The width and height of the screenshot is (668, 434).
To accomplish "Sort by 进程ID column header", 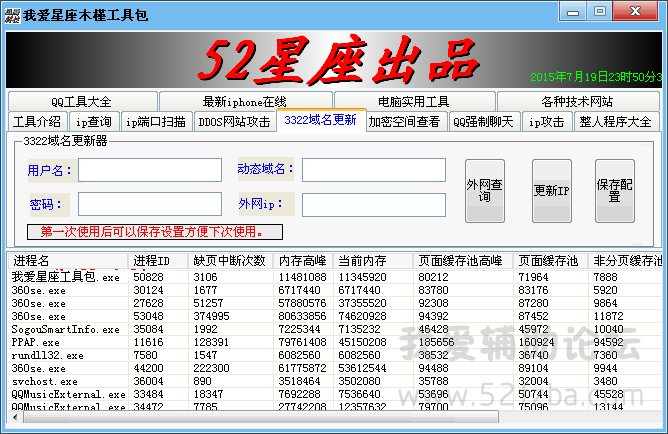I will pos(158,261).
